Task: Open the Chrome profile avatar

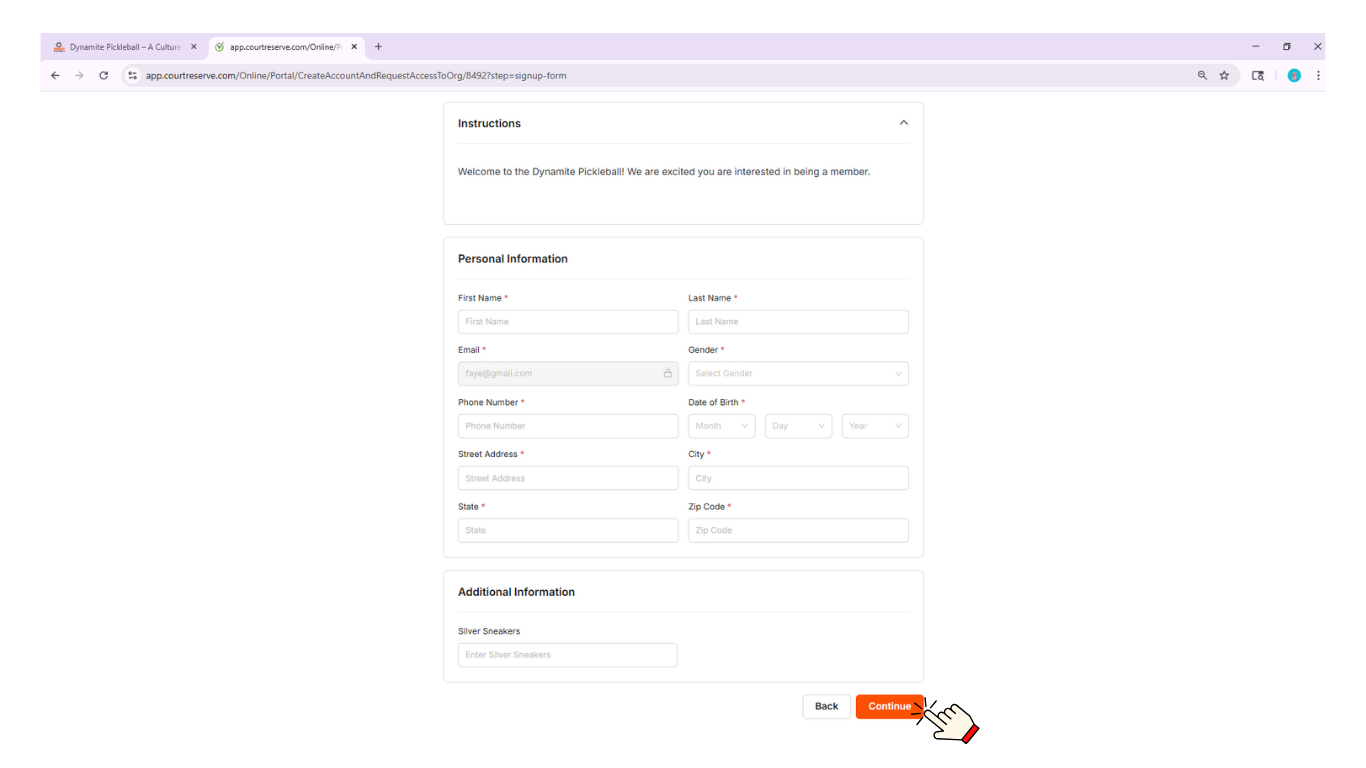Action: (1294, 75)
